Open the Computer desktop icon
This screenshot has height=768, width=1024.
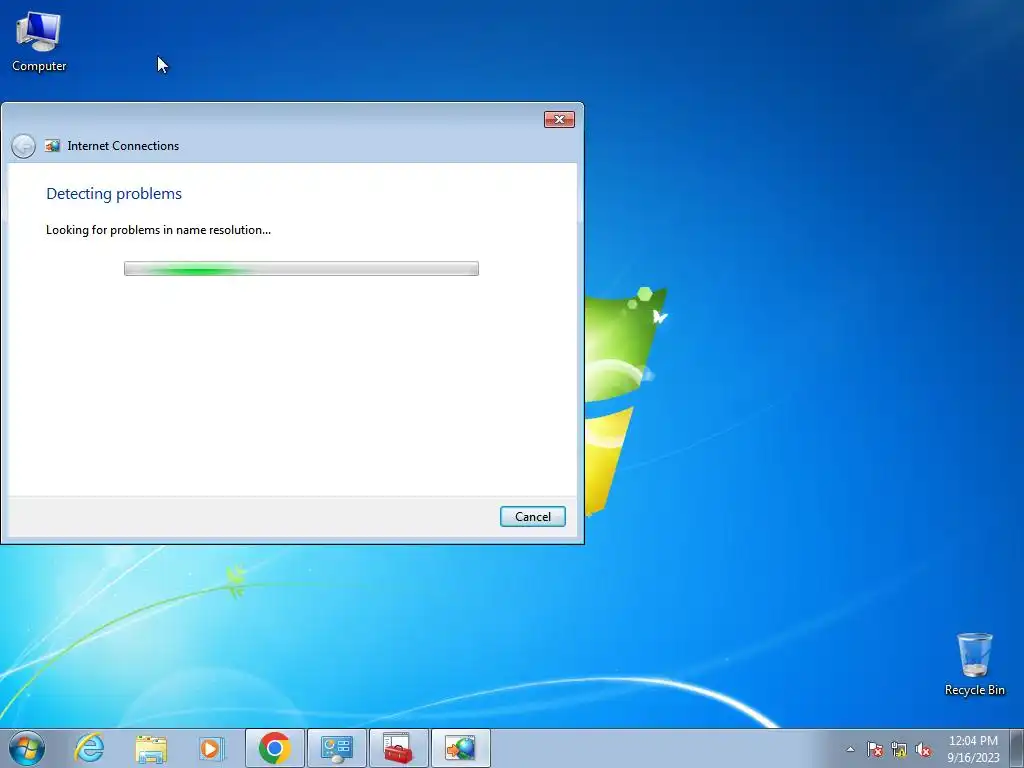(39, 41)
